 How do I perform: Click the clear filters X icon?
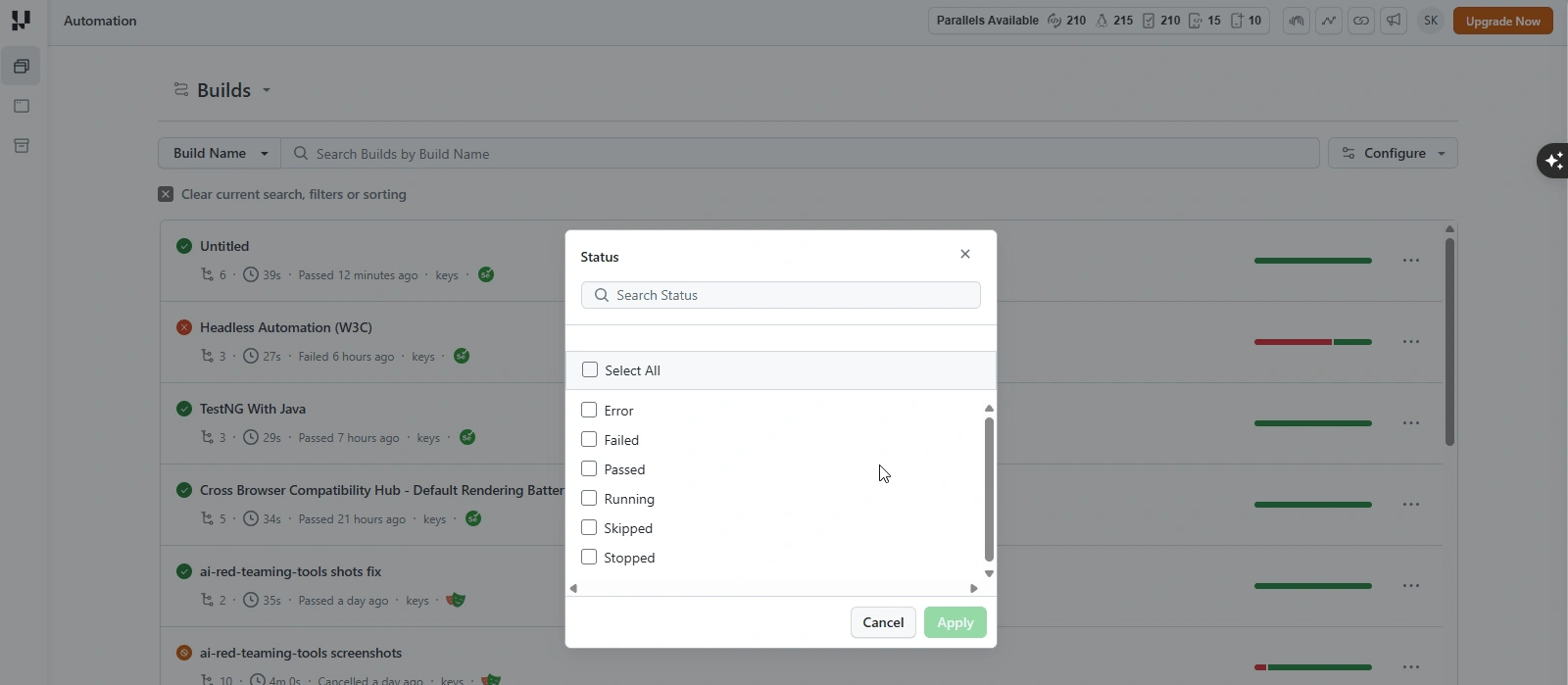166,194
